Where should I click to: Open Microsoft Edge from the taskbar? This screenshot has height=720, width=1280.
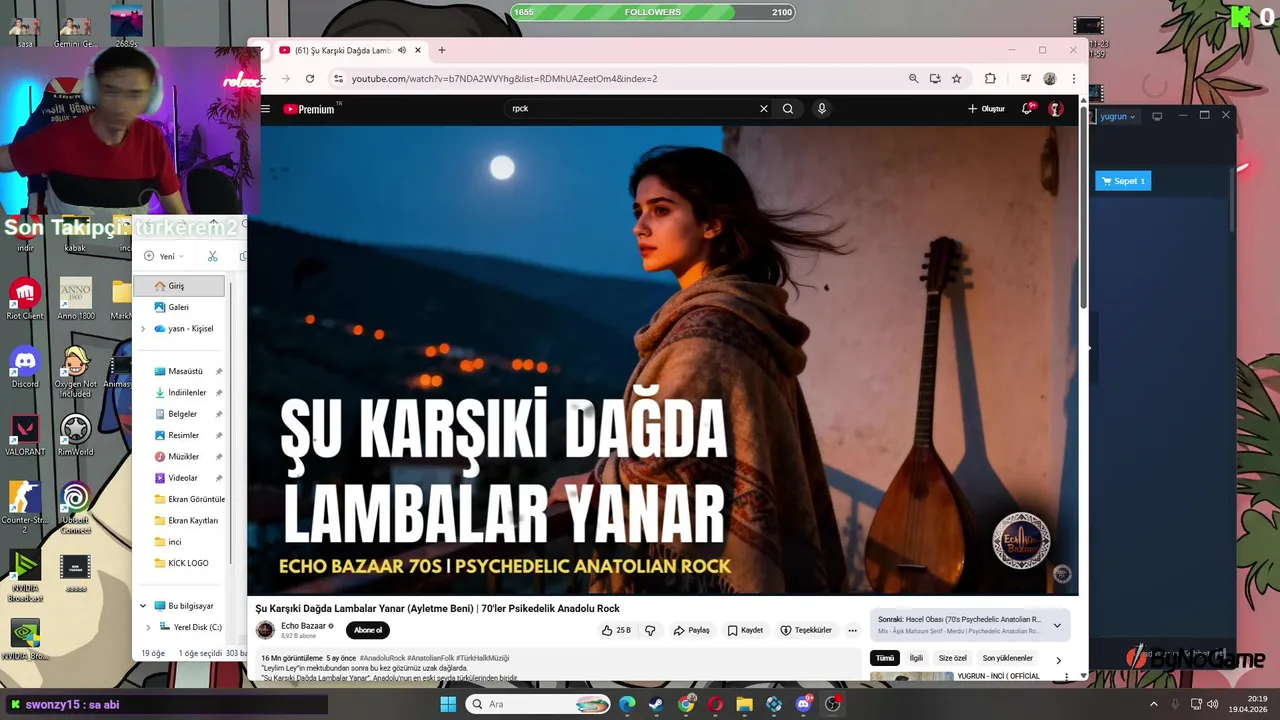point(627,704)
